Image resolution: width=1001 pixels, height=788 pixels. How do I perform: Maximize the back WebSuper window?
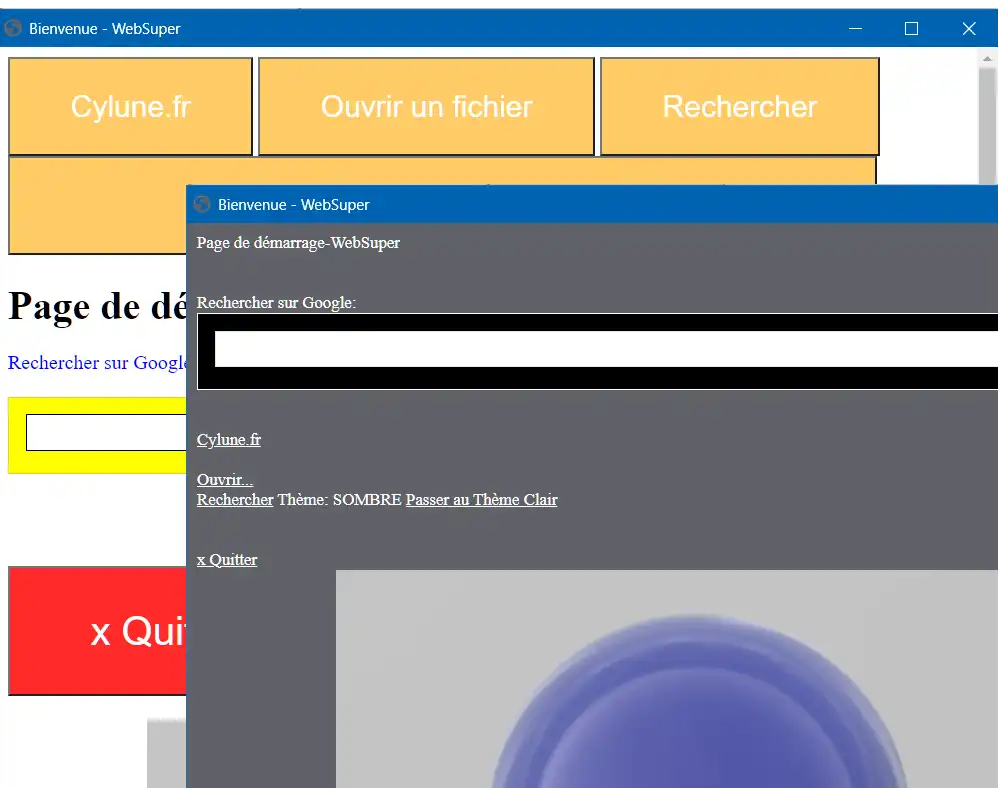pyautogui.click(x=912, y=29)
